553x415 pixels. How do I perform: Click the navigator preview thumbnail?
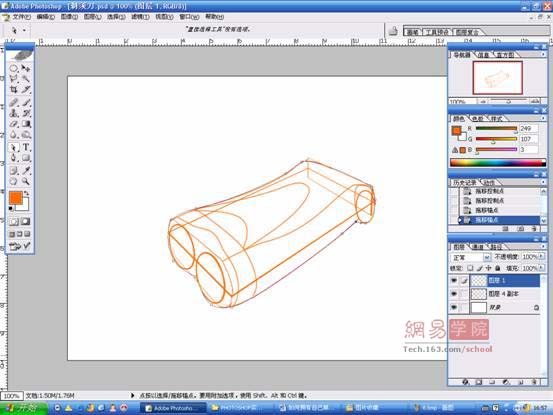coord(498,78)
